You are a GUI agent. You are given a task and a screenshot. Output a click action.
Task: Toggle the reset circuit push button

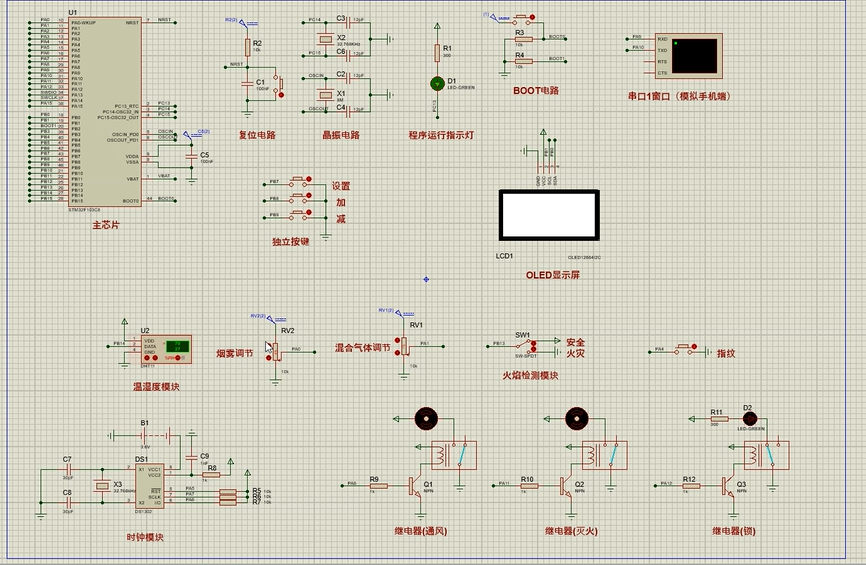click(x=281, y=95)
